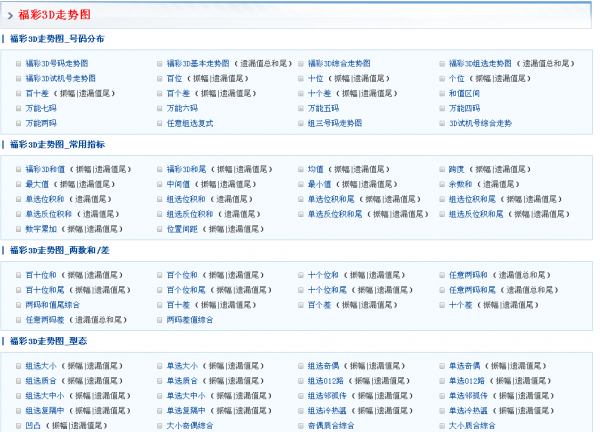
Task: Click the 跨度 link
Action: [457, 169]
